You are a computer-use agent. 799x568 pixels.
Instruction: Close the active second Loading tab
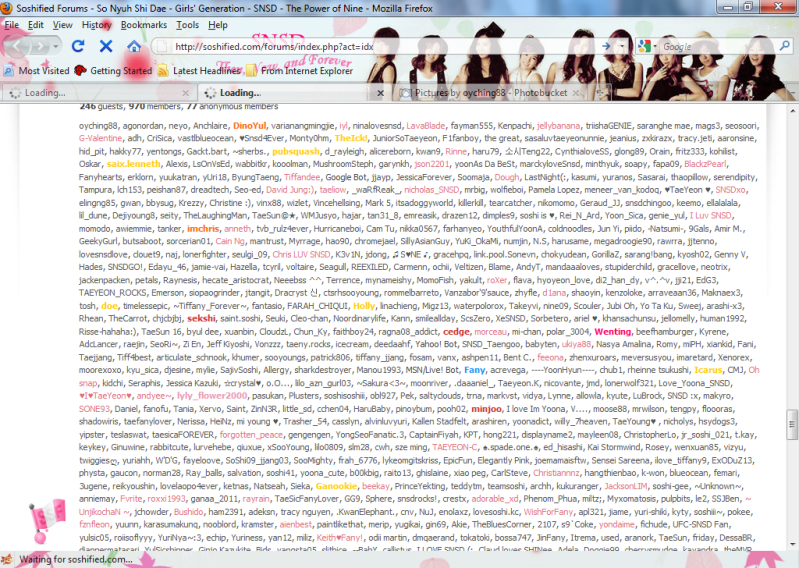point(380,93)
